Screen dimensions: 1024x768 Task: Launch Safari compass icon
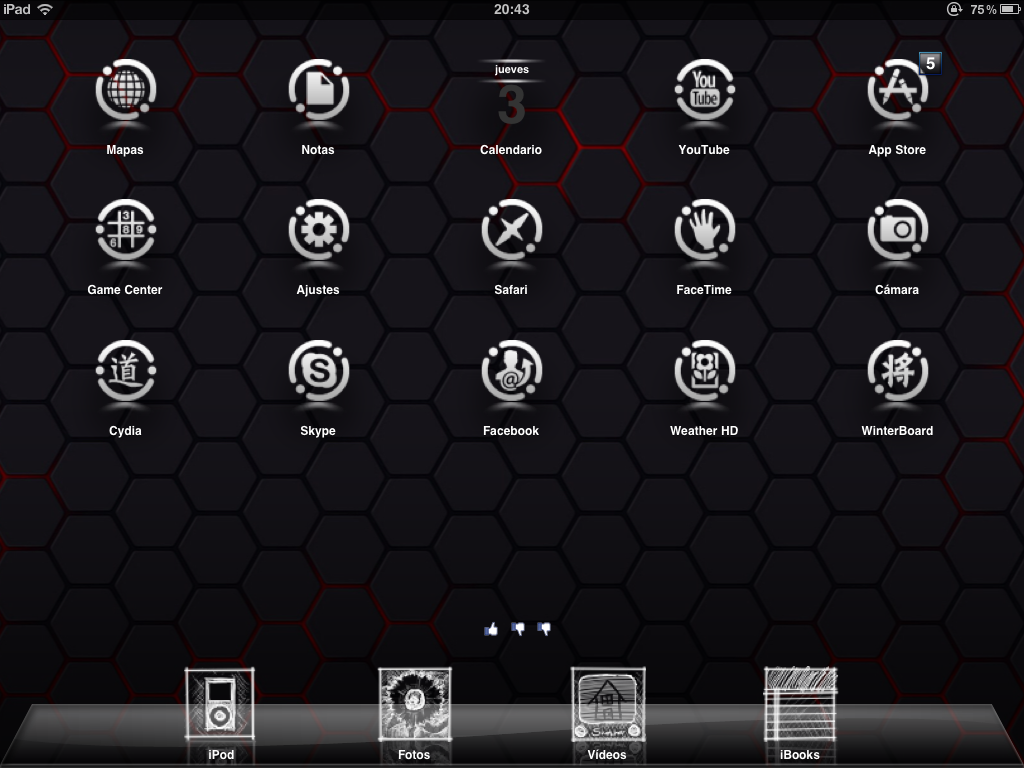[511, 231]
